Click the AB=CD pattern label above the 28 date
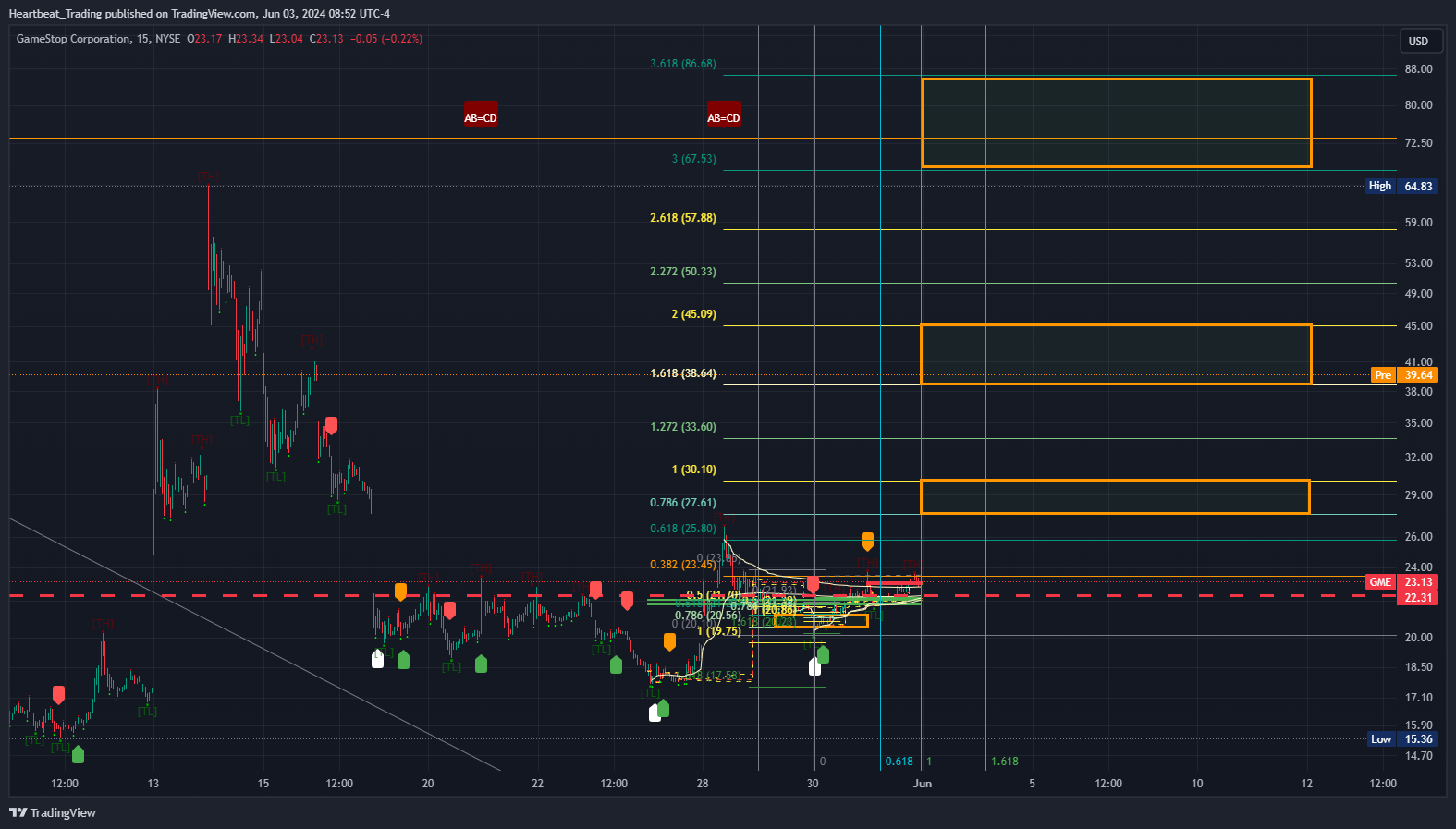The image size is (1456, 829). (724, 116)
